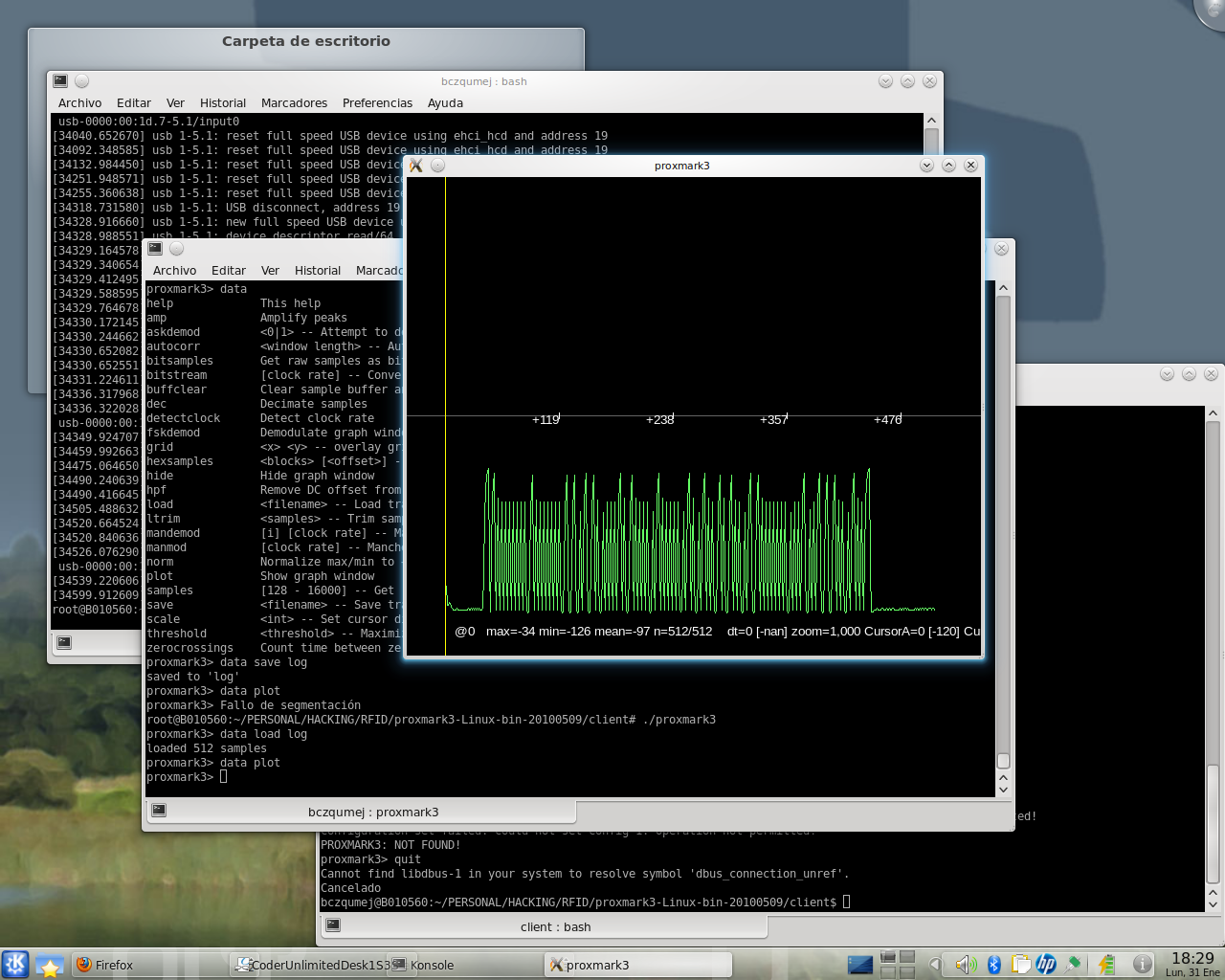Toggle on-all-desktops button of back bash window
Image resolution: width=1225 pixels, height=980 pixels.
82,81
